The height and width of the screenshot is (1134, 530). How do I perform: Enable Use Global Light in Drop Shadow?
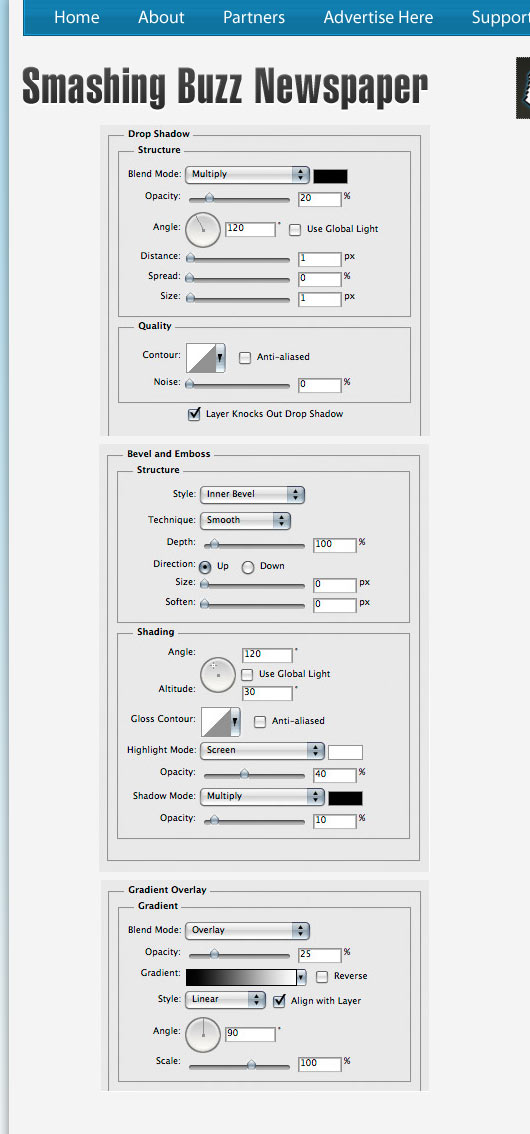[295, 229]
